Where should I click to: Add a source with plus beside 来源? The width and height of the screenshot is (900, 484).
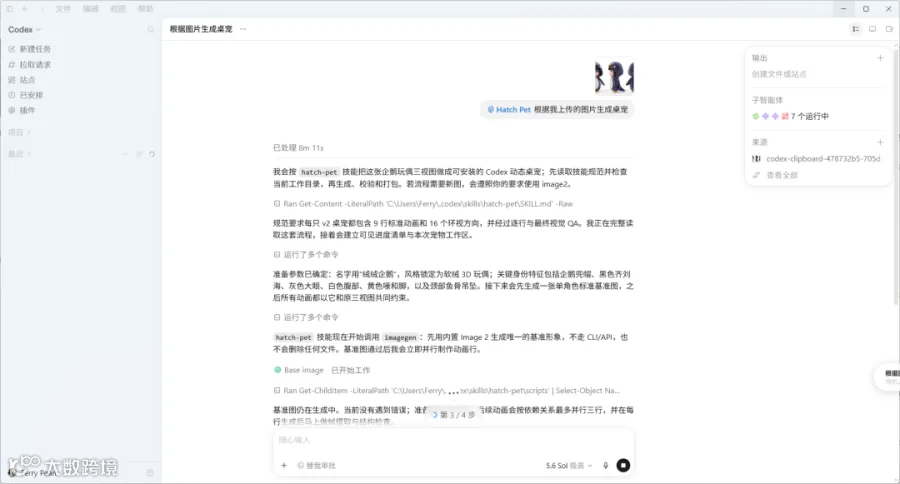[880, 142]
